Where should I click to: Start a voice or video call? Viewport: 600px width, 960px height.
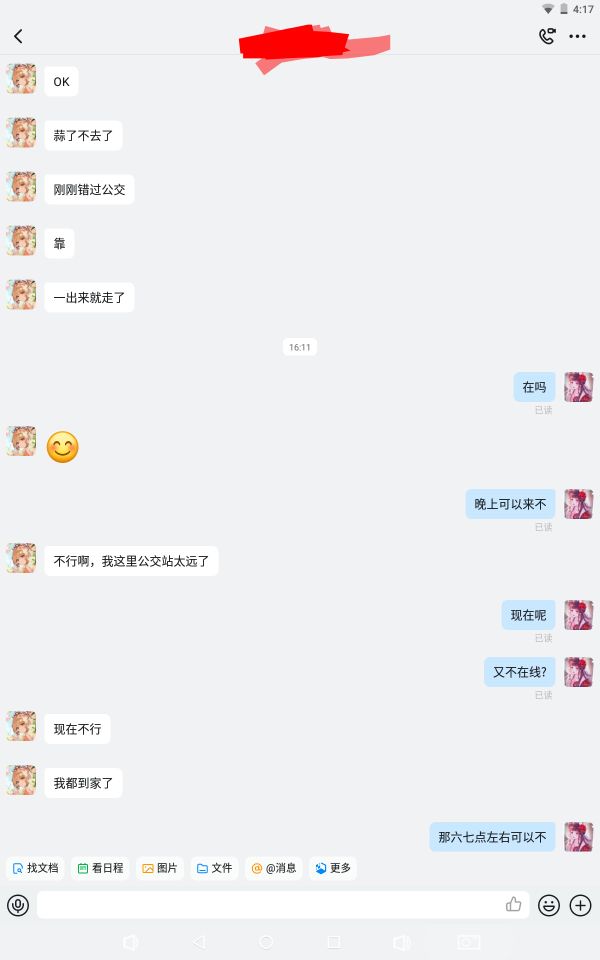(547, 36)
